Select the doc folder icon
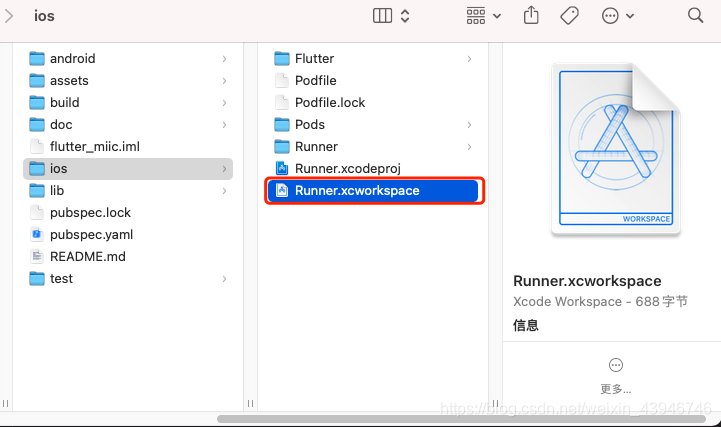Image resolution: width=721 pixels, height=427 pixels. click(37, 125)
